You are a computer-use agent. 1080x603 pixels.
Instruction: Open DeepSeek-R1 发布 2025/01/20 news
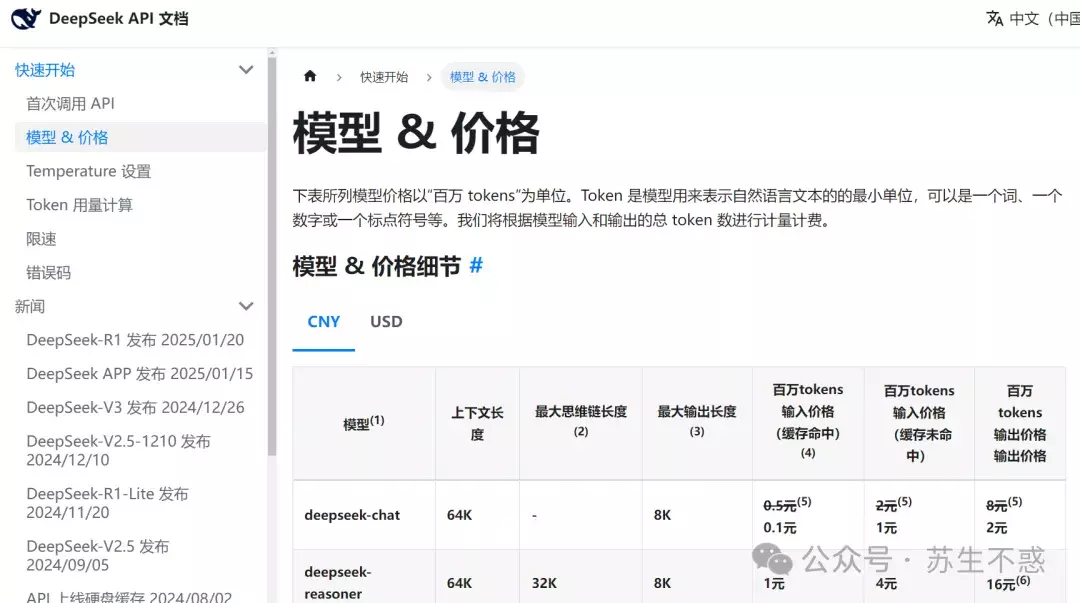point(135,340)
